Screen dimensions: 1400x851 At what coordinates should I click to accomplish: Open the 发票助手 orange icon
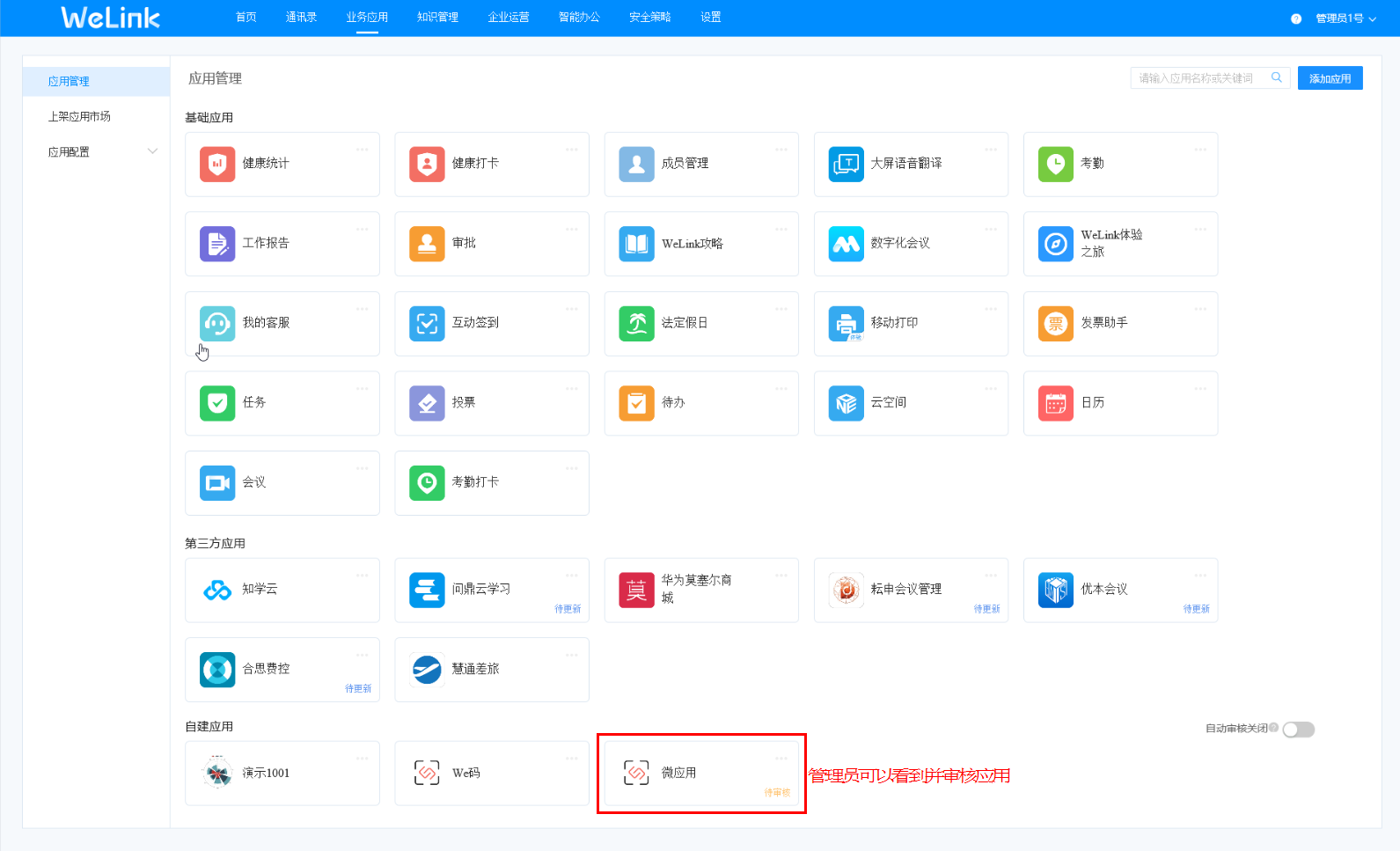tap(1056, 324)
